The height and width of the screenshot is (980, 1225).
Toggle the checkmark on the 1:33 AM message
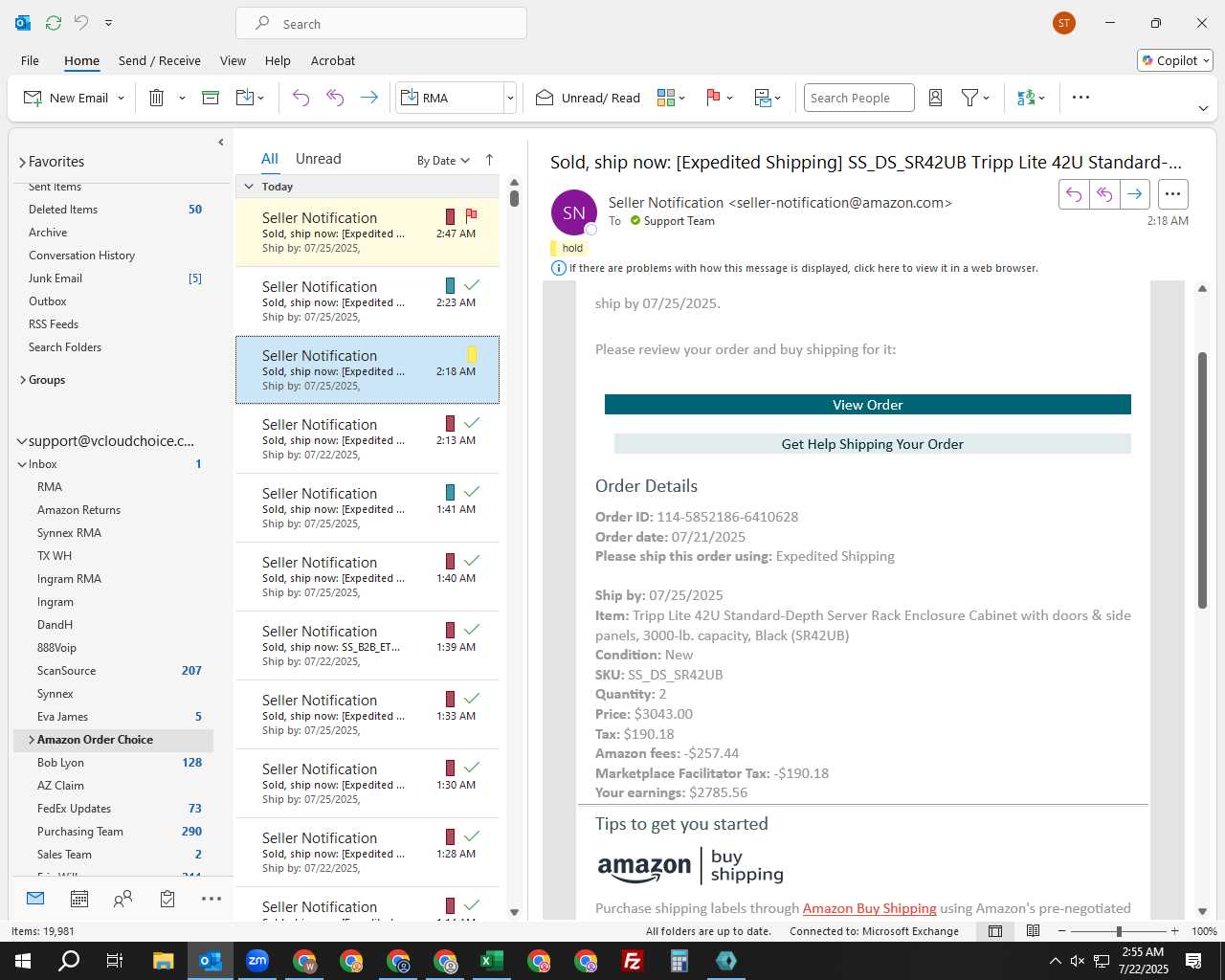tap(472, 699)
